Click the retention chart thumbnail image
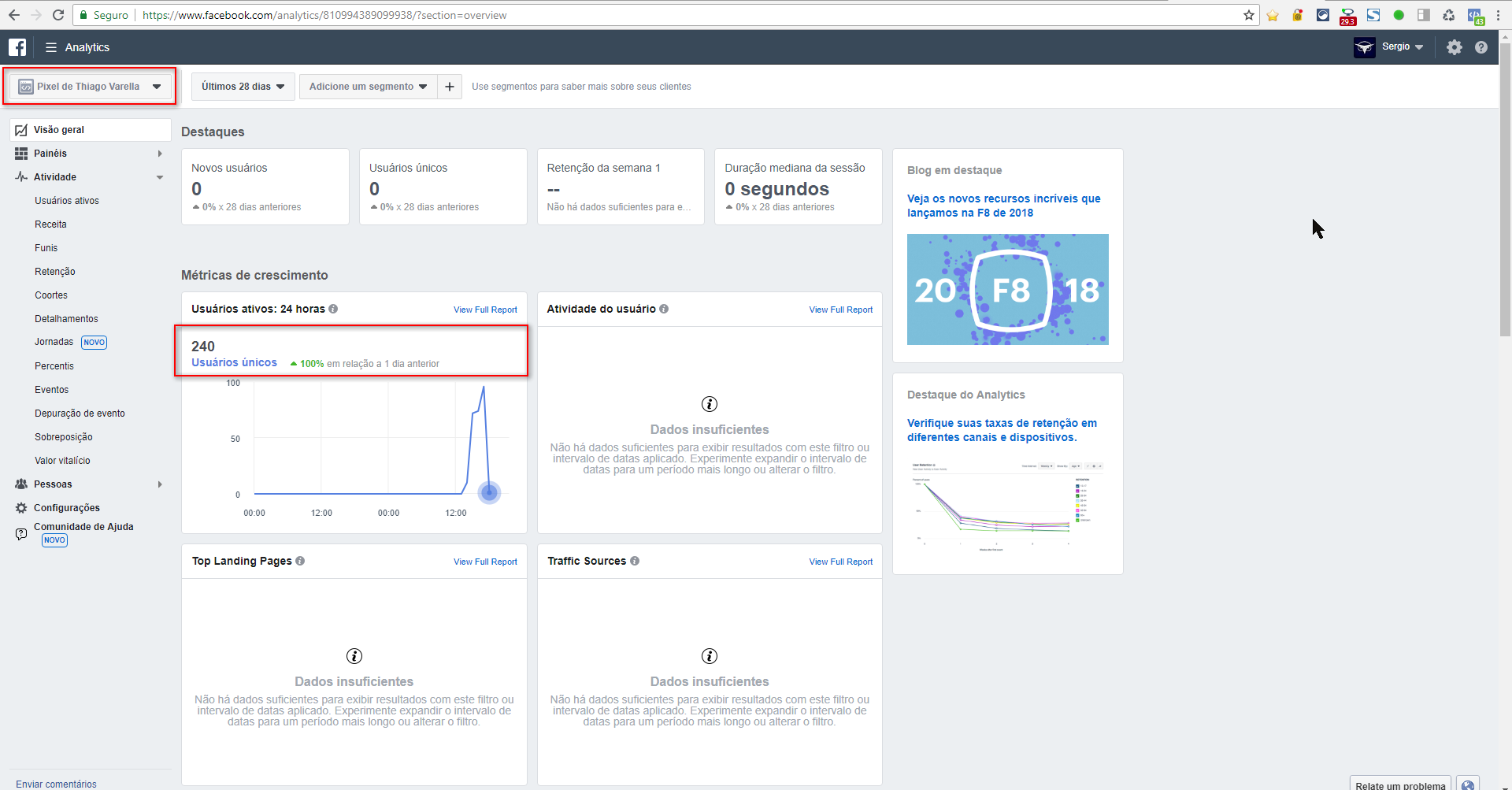The image size is (1512, 790). tap(1008, 505)
